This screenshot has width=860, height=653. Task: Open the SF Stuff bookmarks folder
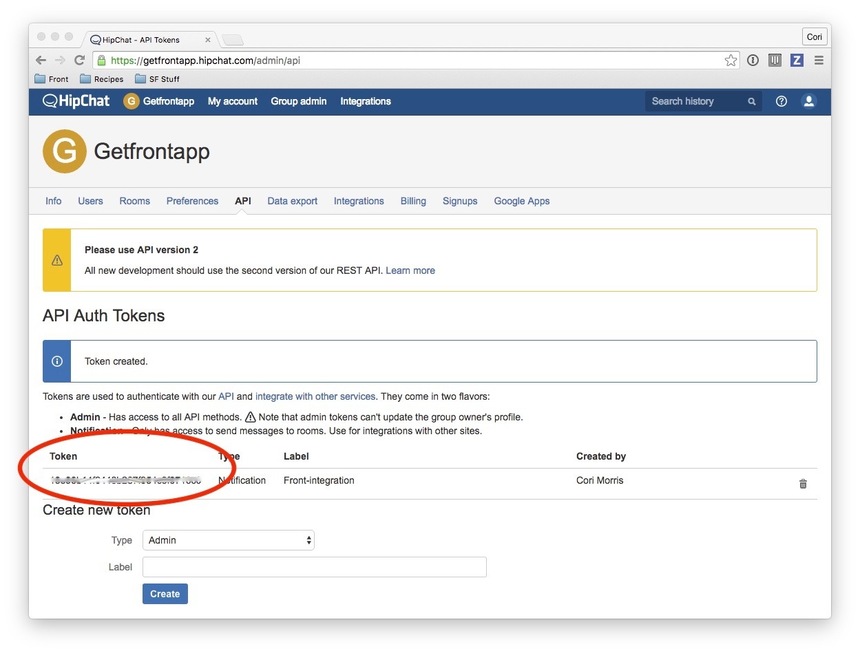coord(157,79)
